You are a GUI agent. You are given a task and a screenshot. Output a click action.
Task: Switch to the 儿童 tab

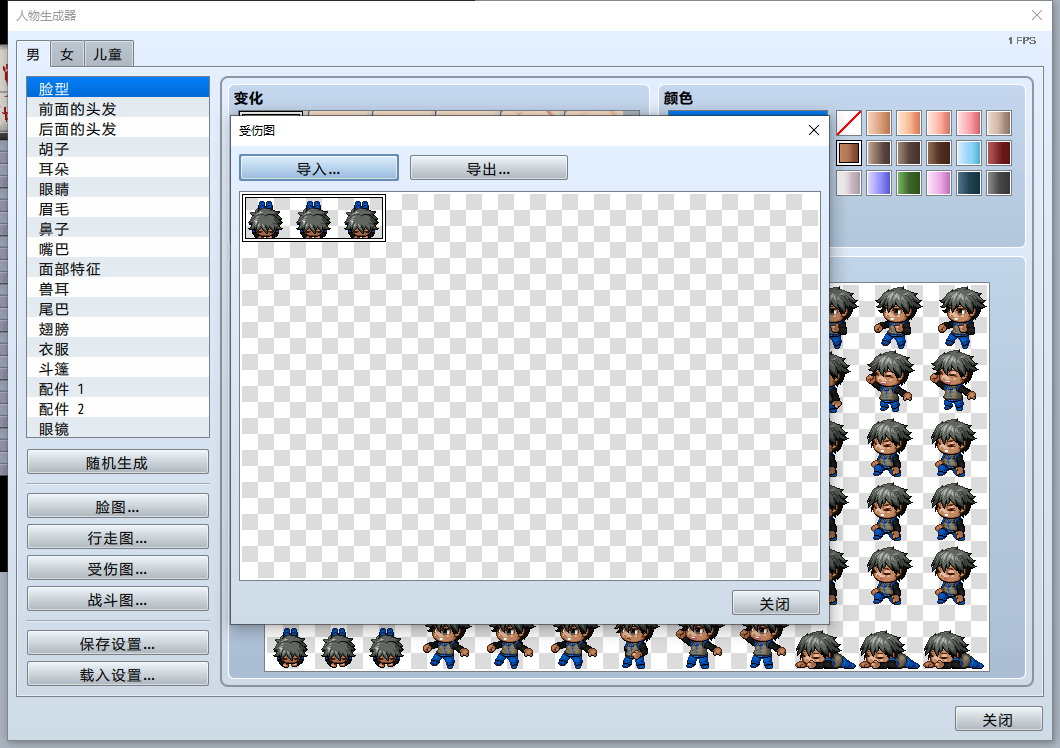pyautogui.click(x=107, y=54)
